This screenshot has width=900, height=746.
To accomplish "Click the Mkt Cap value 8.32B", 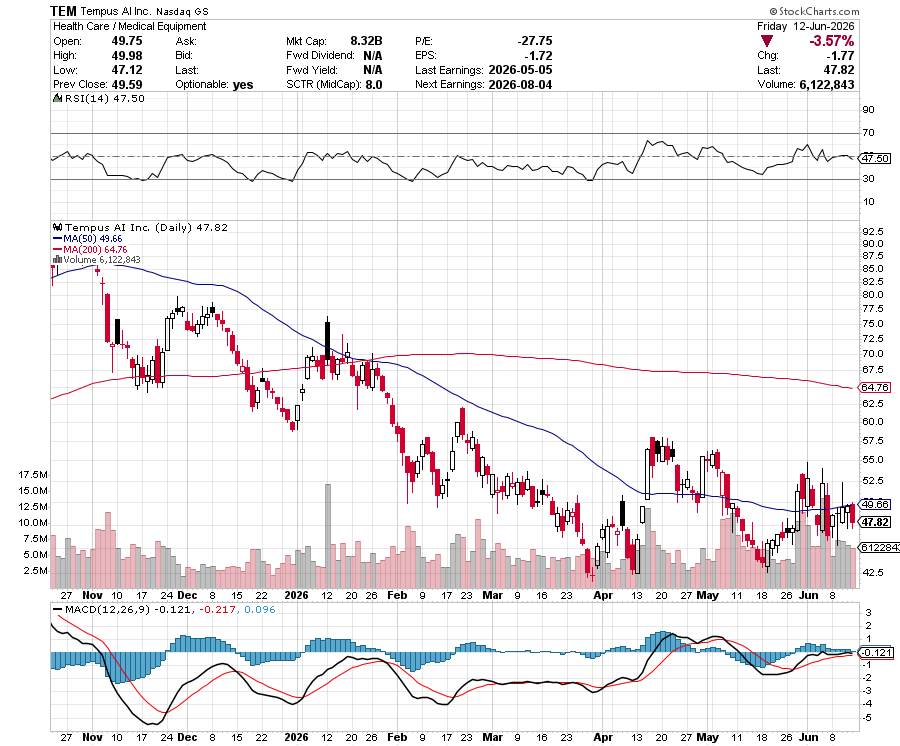I will (366, 41).
